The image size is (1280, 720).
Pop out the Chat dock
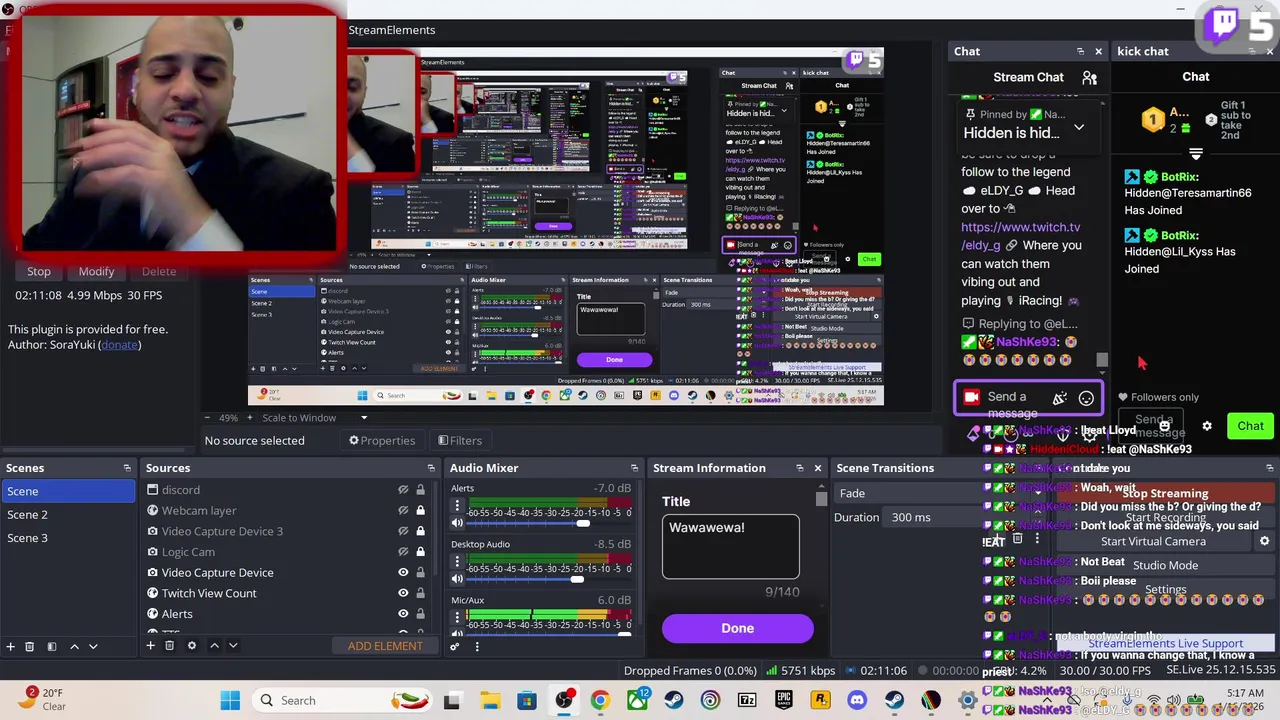(x=1080, y=51)
